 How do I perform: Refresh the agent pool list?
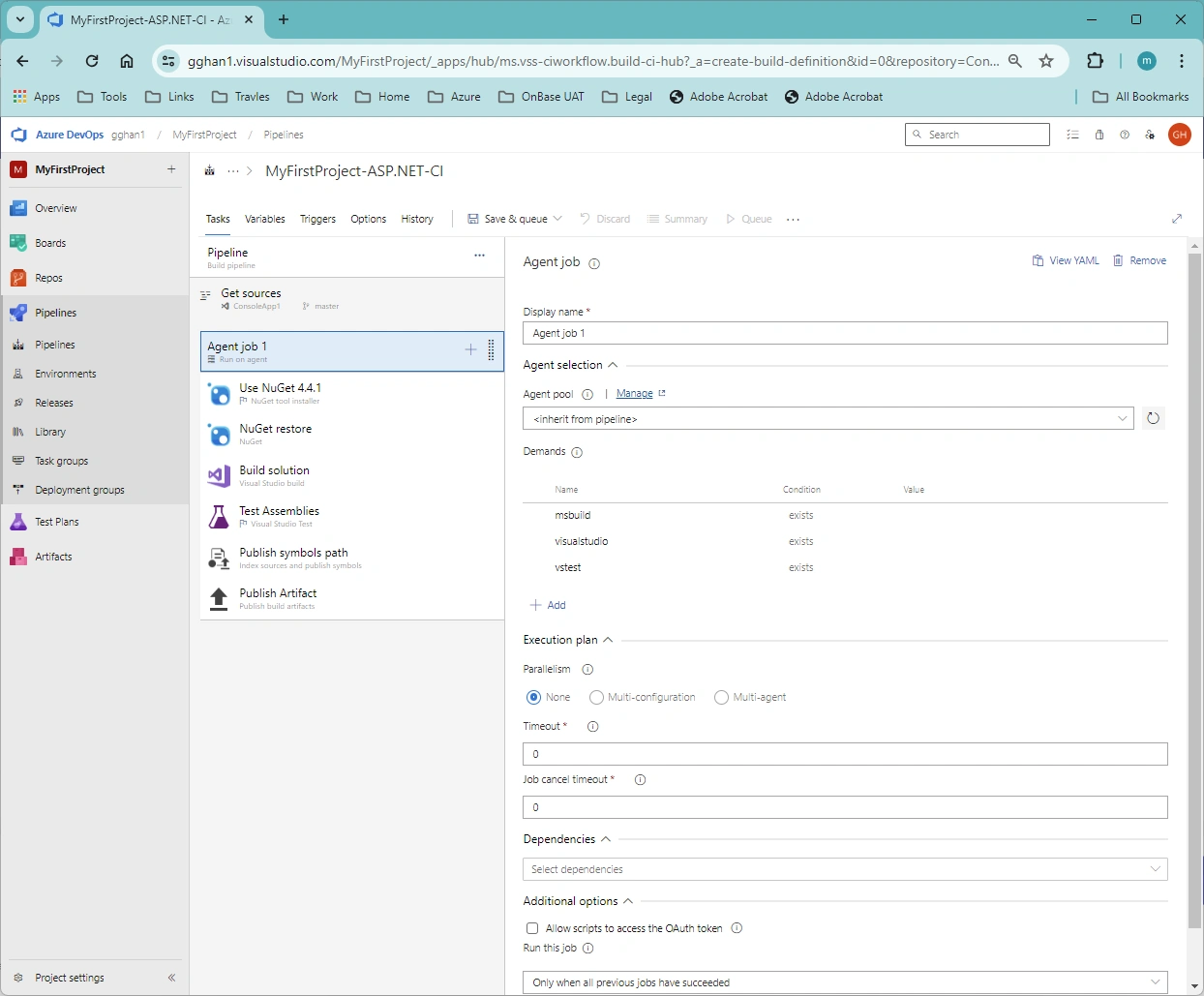click(1153, 418)
